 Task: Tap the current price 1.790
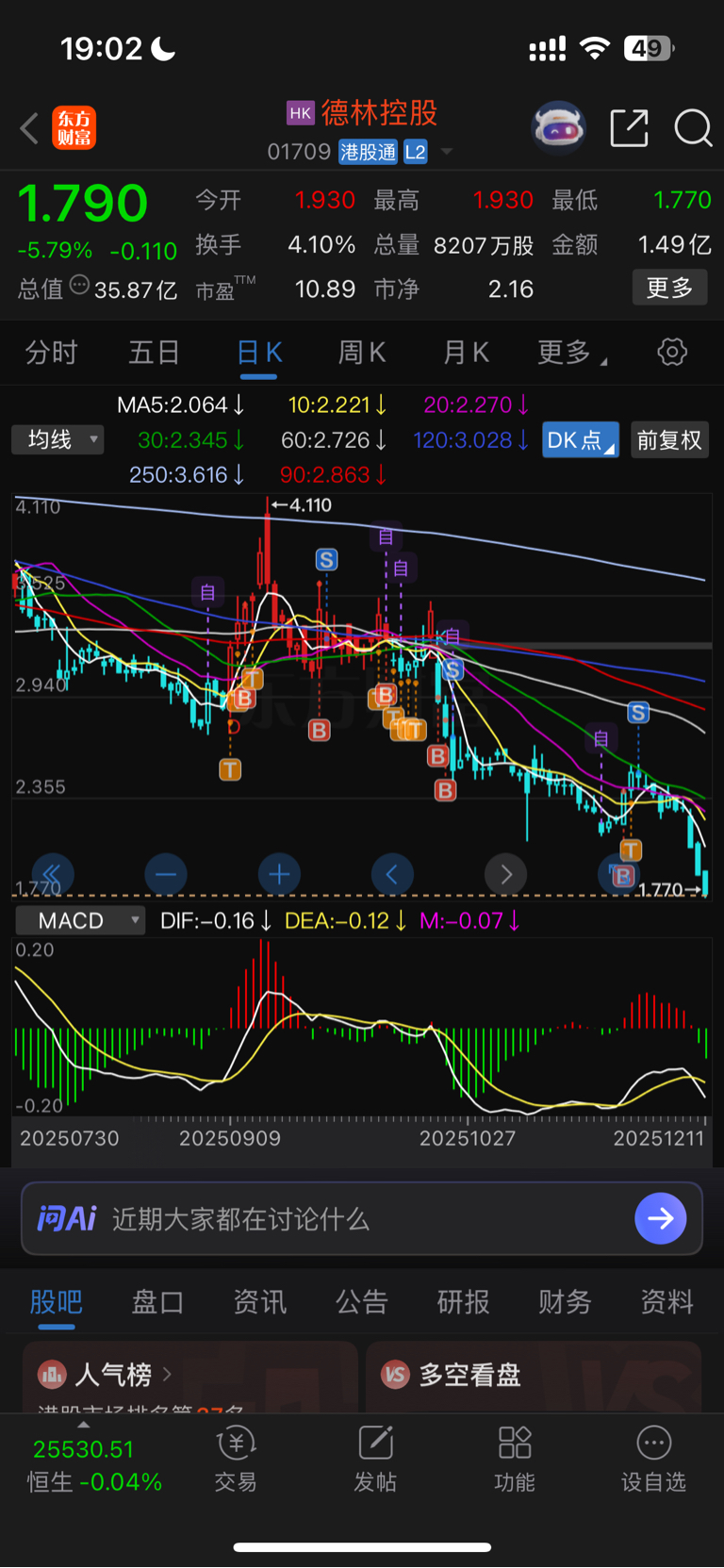click(x=83, y=203)
